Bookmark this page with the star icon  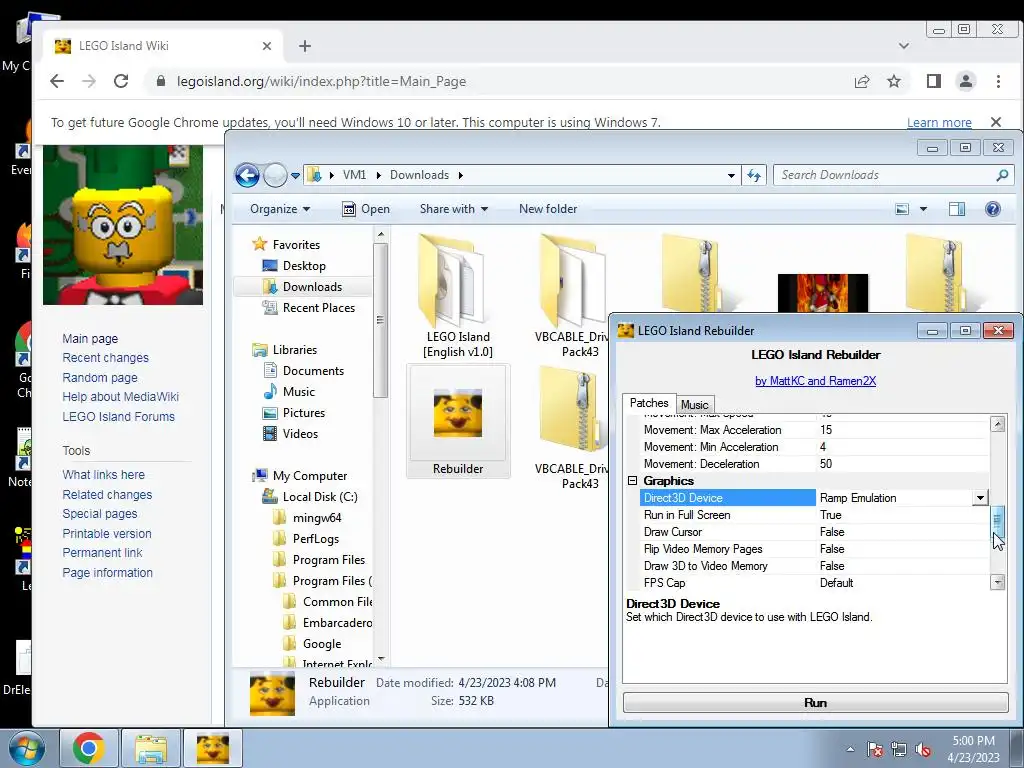pos(894,81)
